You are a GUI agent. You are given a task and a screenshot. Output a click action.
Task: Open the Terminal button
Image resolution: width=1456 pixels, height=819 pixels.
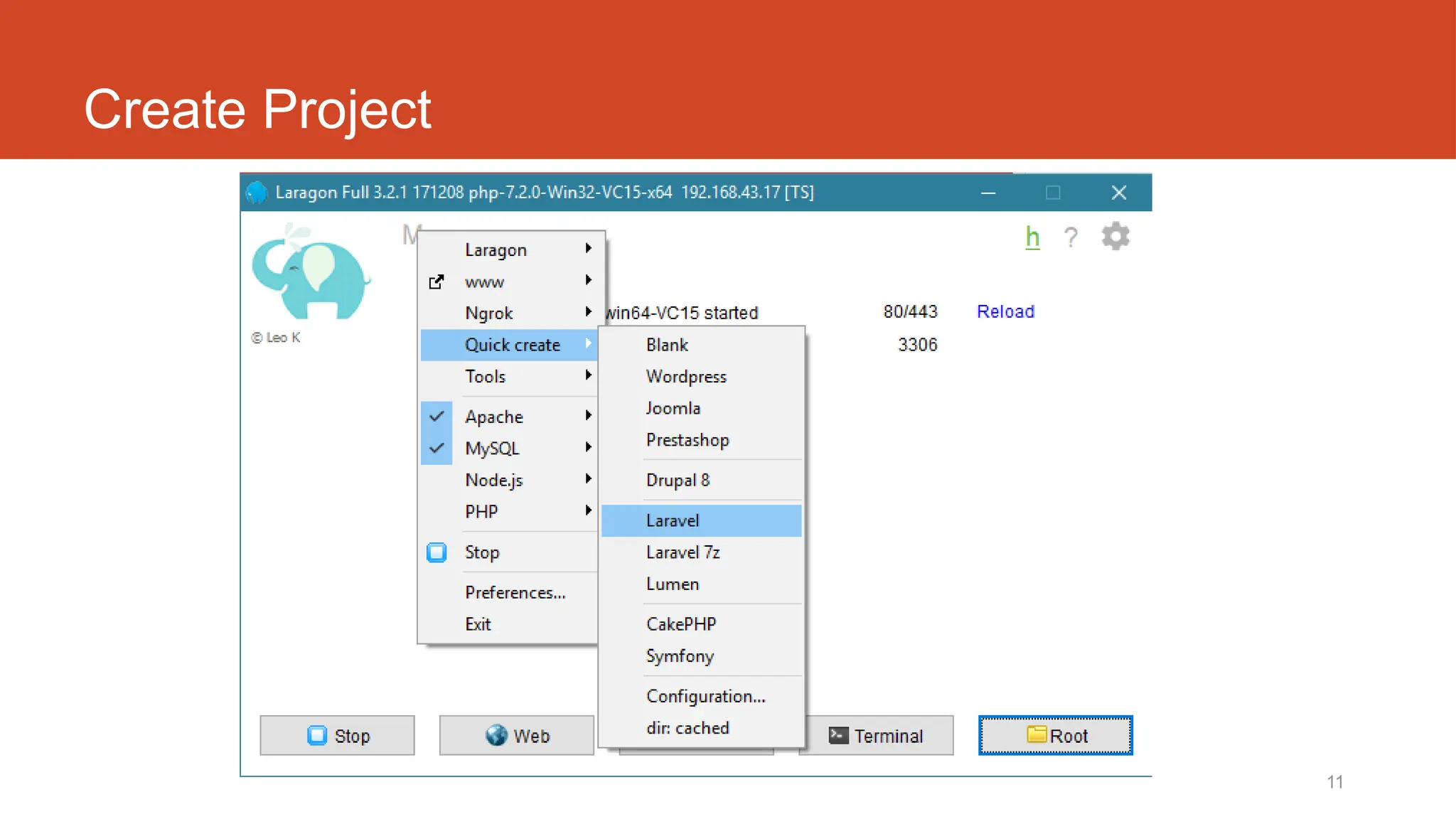(879, 735)
